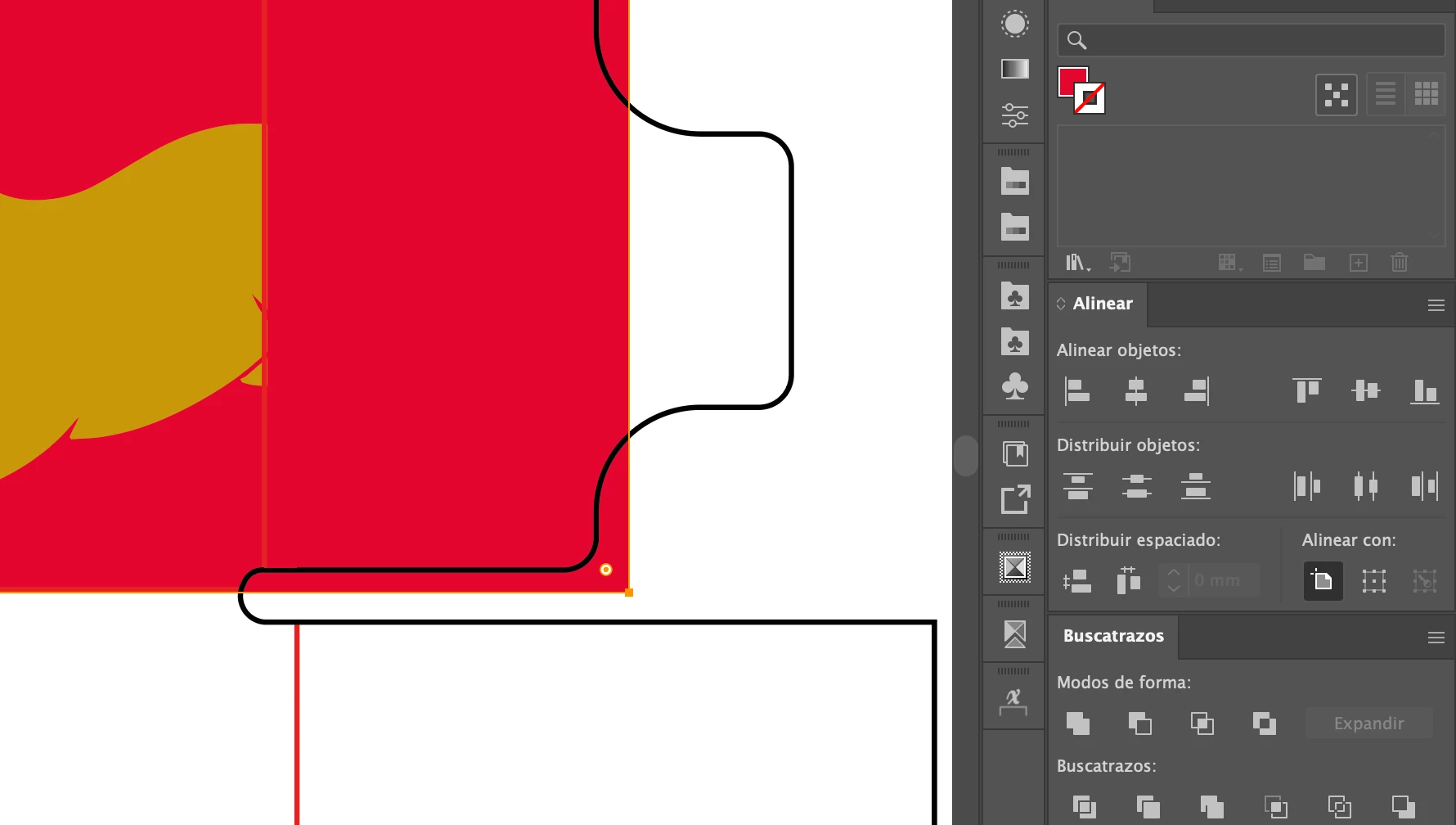
Task: Switch library to grid view
Action: (1426, 93)
